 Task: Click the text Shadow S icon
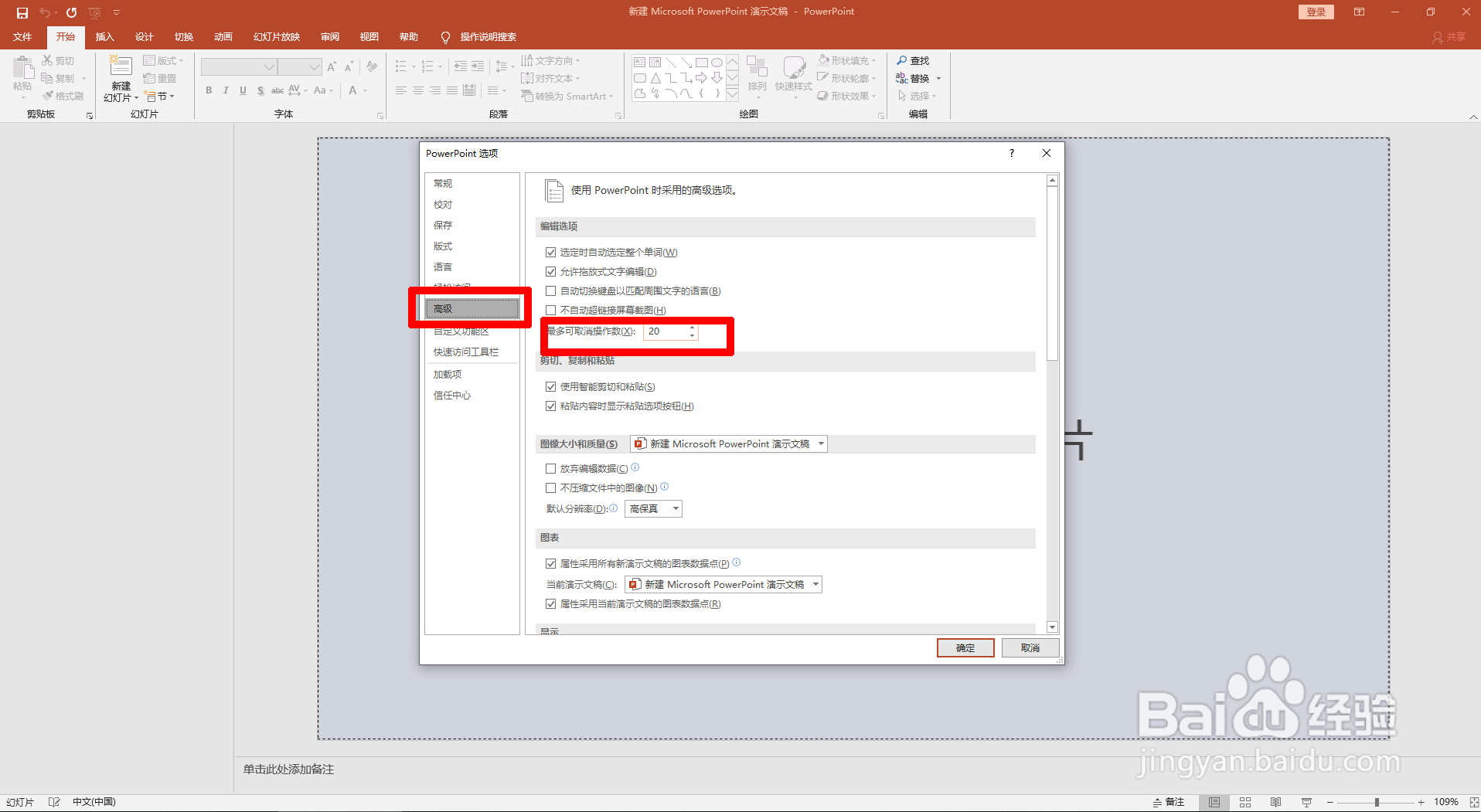click(260, 90)
